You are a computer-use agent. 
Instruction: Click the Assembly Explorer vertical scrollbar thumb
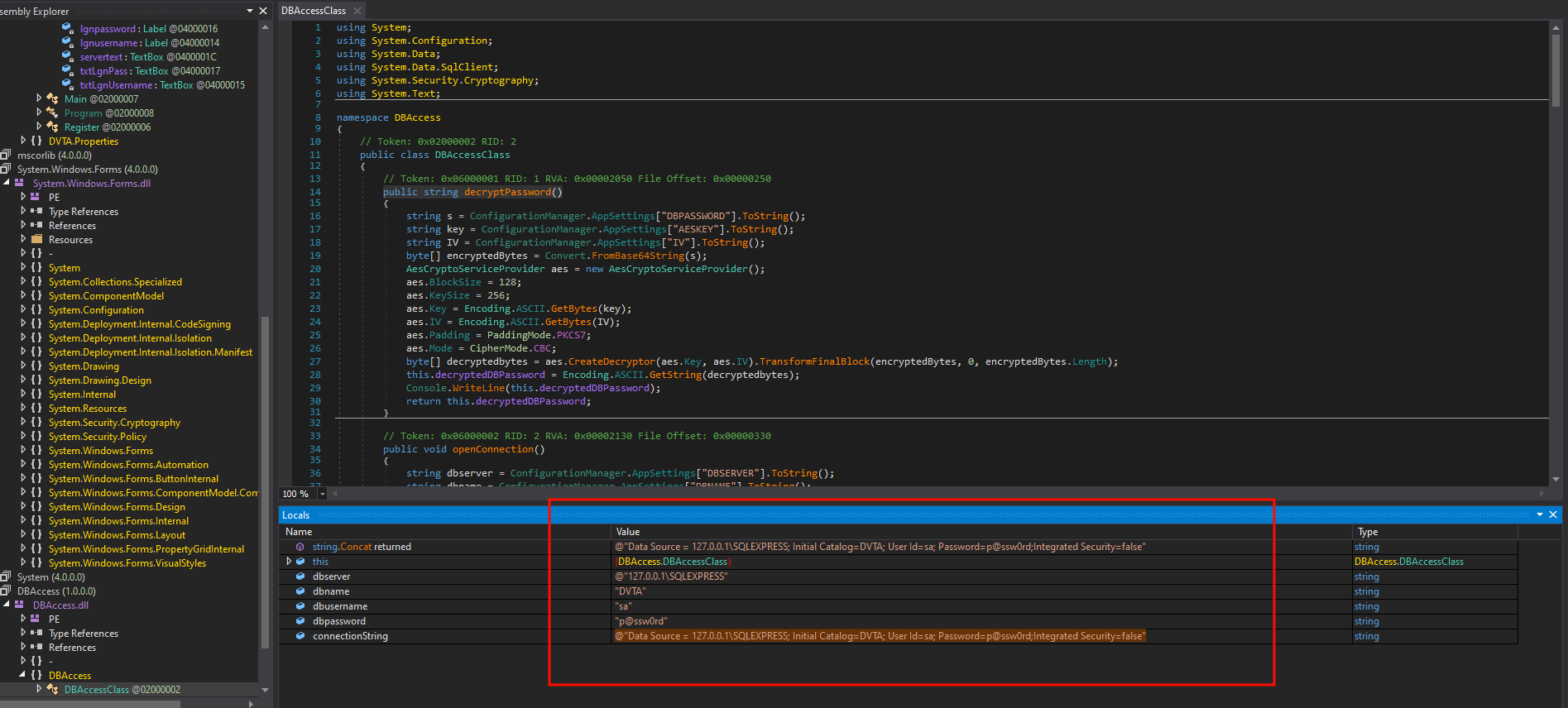pyautogui.click(x=265, y=481)
